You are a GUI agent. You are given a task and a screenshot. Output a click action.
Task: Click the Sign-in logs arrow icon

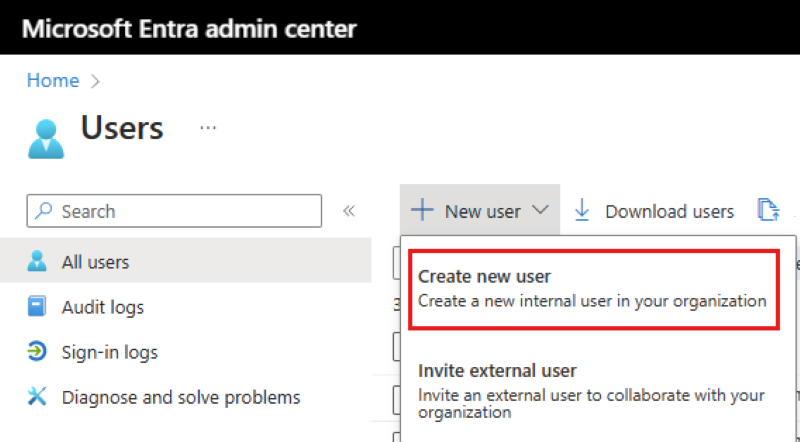click(37, 351)
